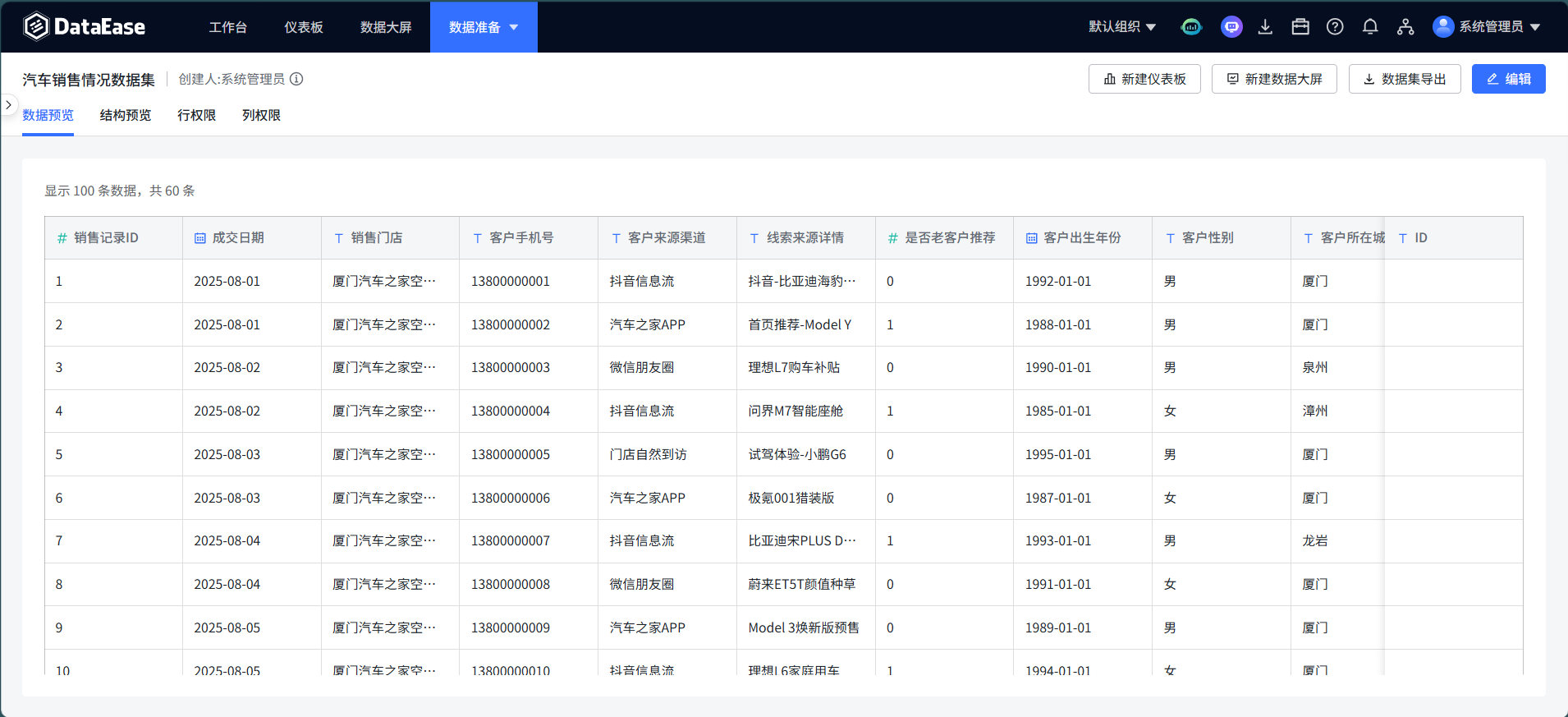Click the 编辑 button

click(x=1508, y=79)
